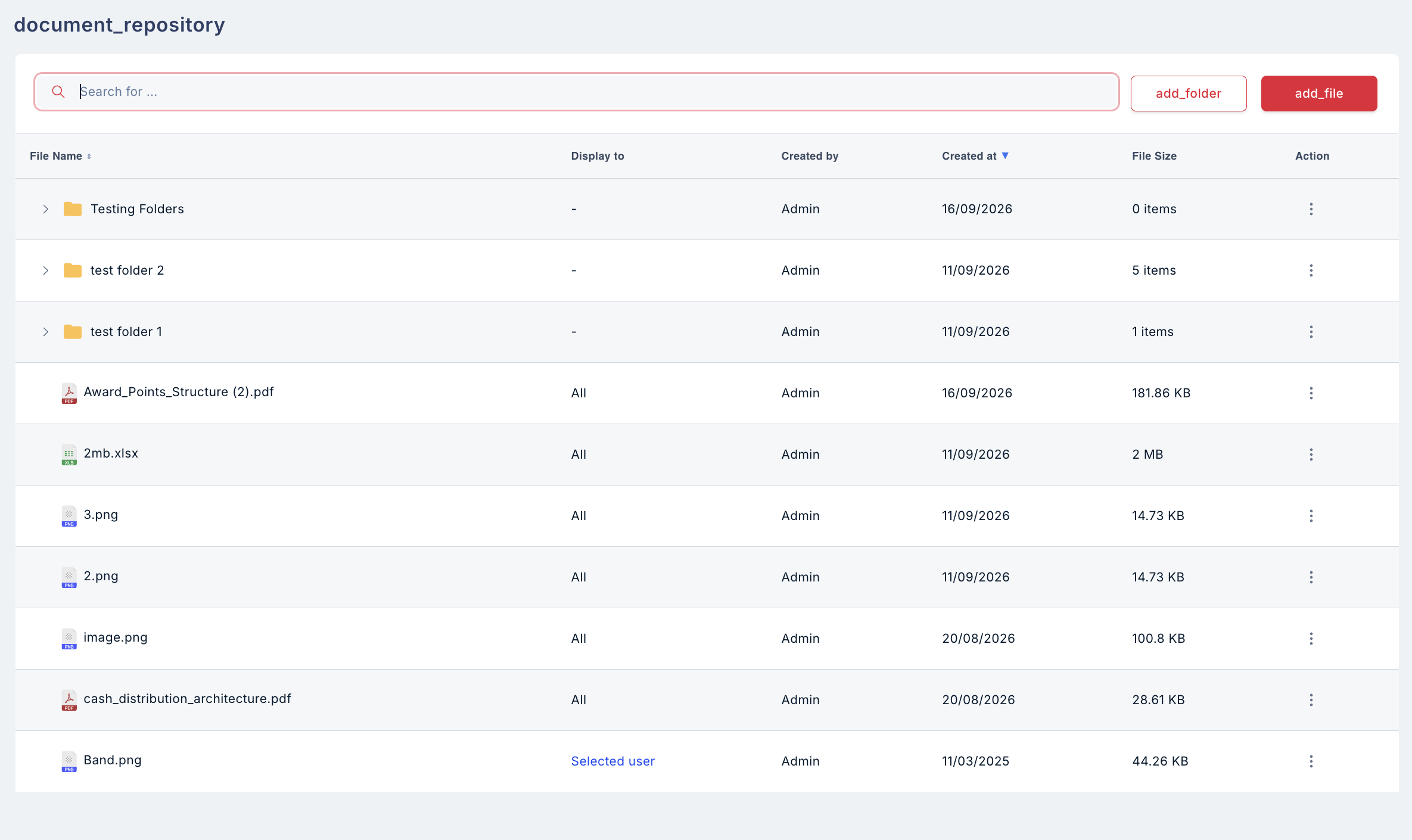Click the PNG icon of Band.png
Image resolution: width=1412 pixels, height=840 pixels.
[x=69, y=761]
